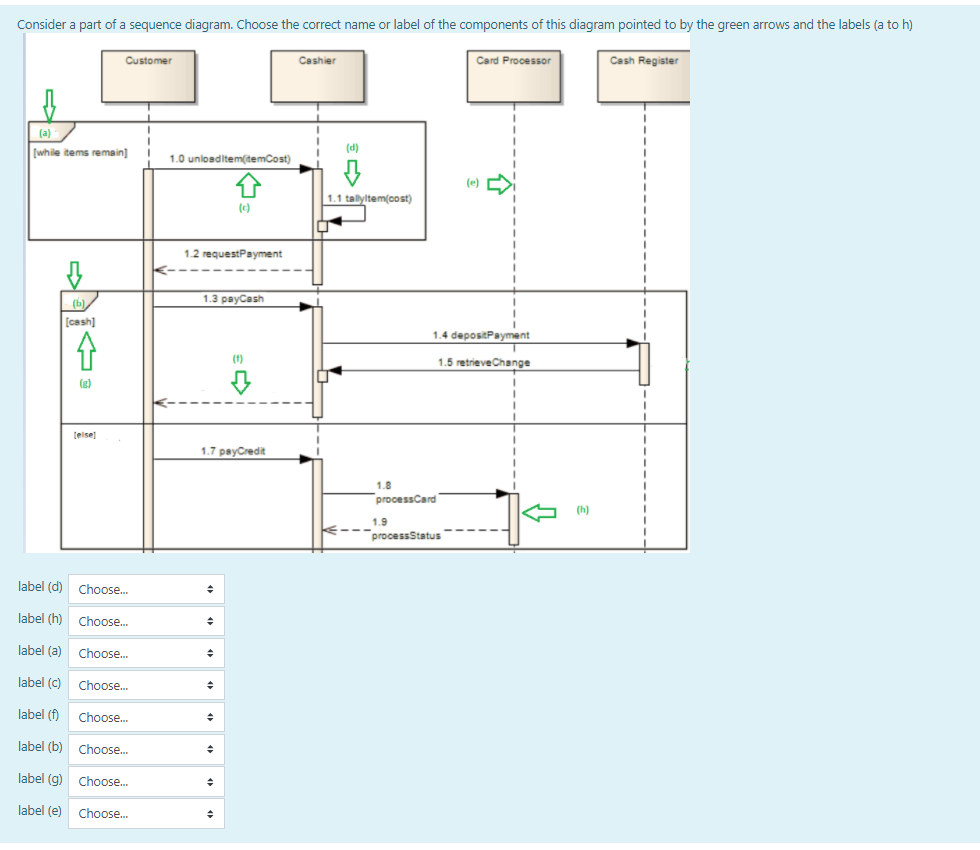Click the green left arrow labeled (h)
The height and width of the screenshot is (850, 980).
point(540,511)
